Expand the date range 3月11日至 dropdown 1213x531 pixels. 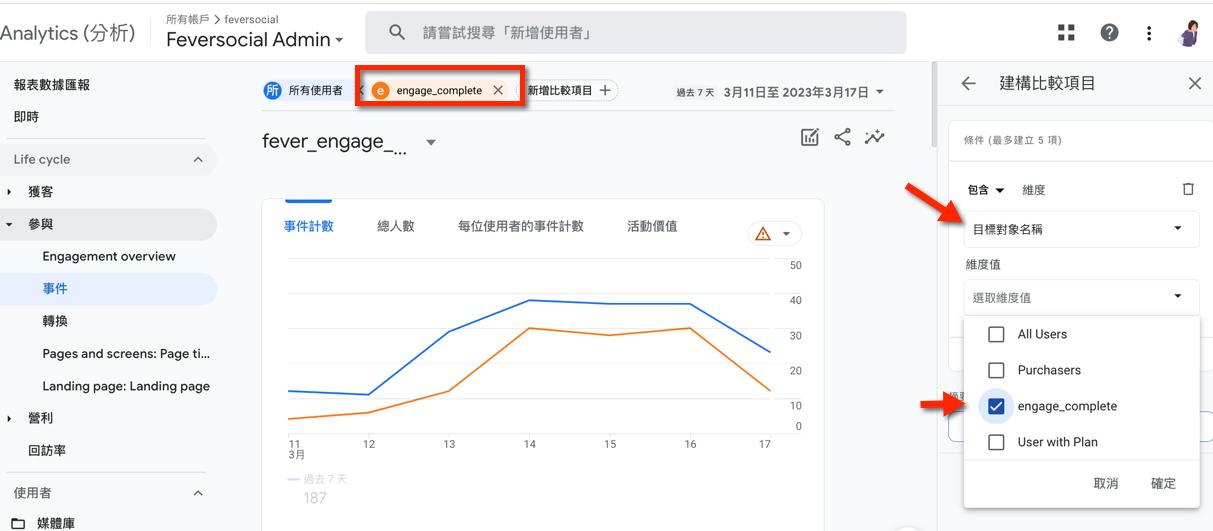click(x=804, y=92)
